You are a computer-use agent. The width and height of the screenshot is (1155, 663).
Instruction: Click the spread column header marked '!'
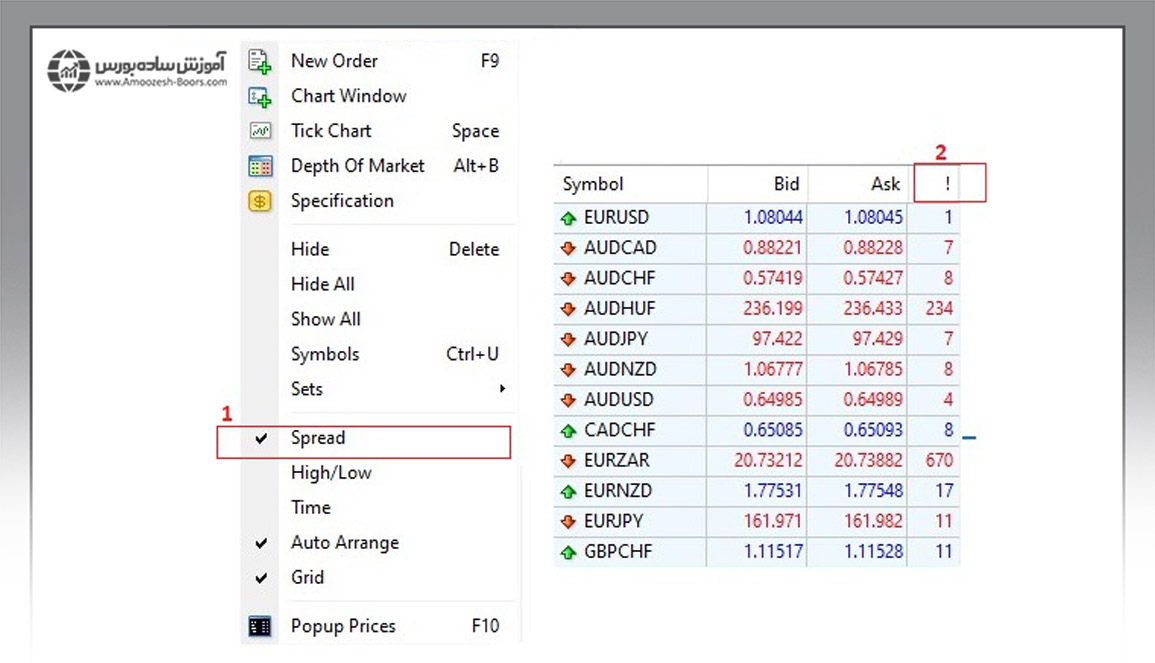pyautogui.click(x=946, y=184)
